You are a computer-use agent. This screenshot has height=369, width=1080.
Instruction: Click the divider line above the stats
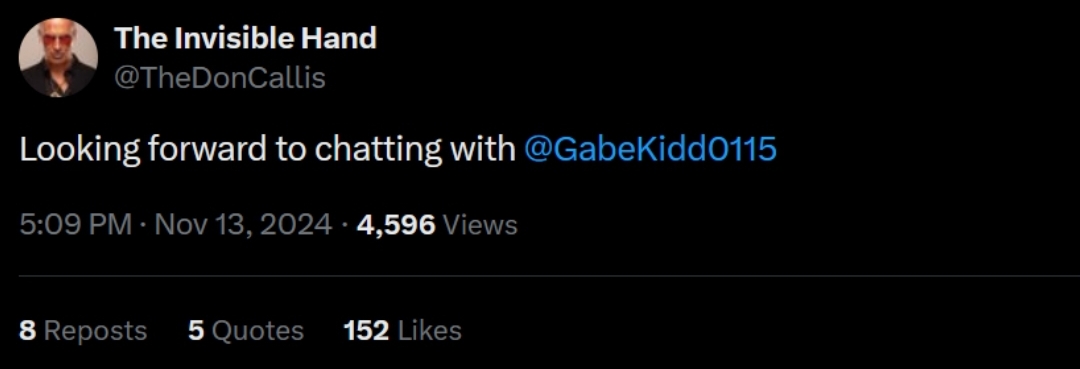pos(549,276)
